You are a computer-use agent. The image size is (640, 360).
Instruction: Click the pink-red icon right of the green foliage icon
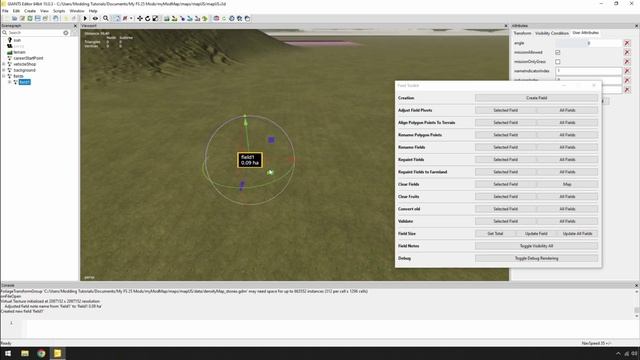pyautogui.click(x=216, y=18)
